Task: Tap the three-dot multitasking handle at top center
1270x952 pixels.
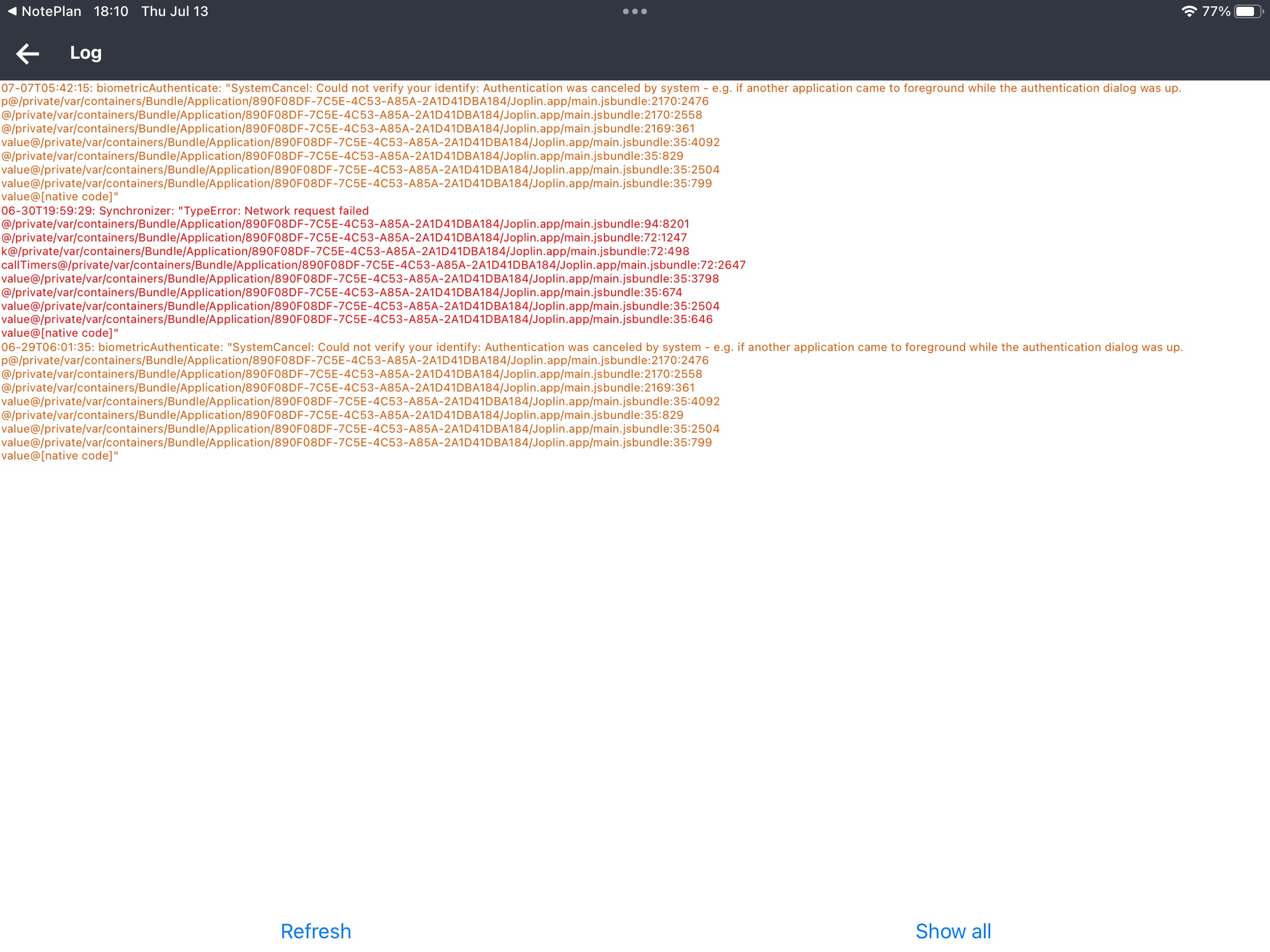Action: coord(634,10)
